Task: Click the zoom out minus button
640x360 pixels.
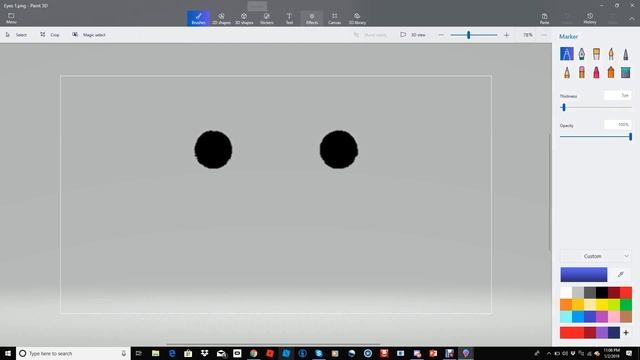Action: tap(441, 35)
